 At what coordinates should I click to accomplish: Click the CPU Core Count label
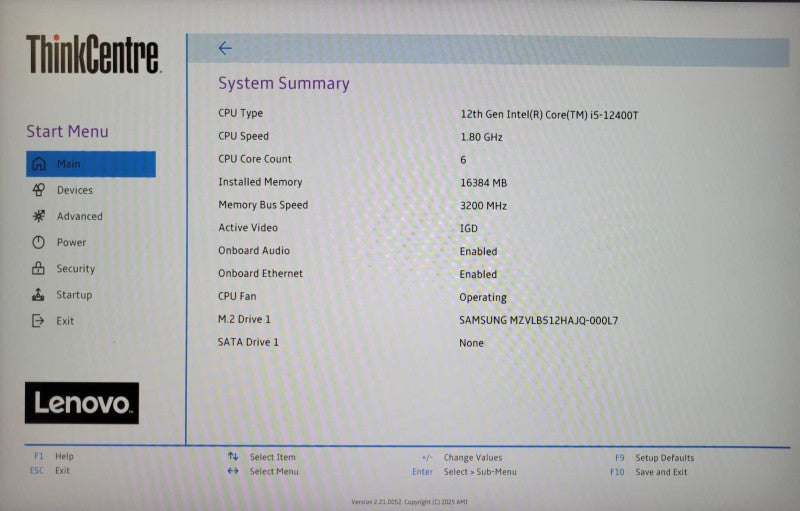(255, 159)
